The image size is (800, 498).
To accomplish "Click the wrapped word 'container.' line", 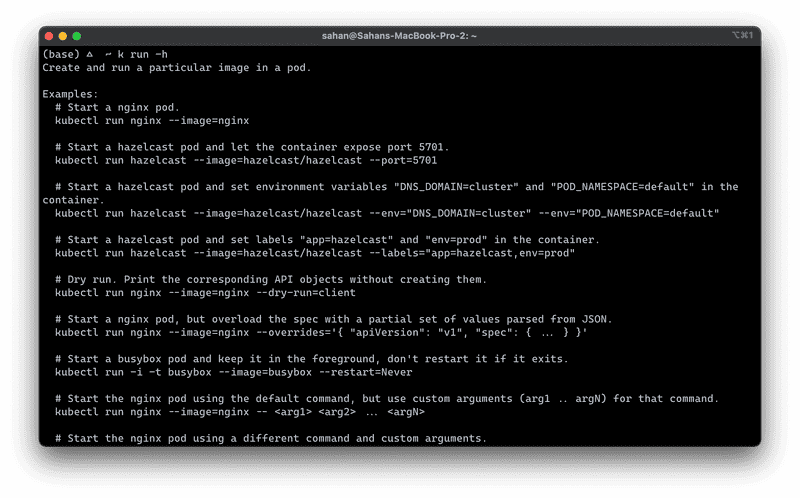I will [x=73, y=200].
